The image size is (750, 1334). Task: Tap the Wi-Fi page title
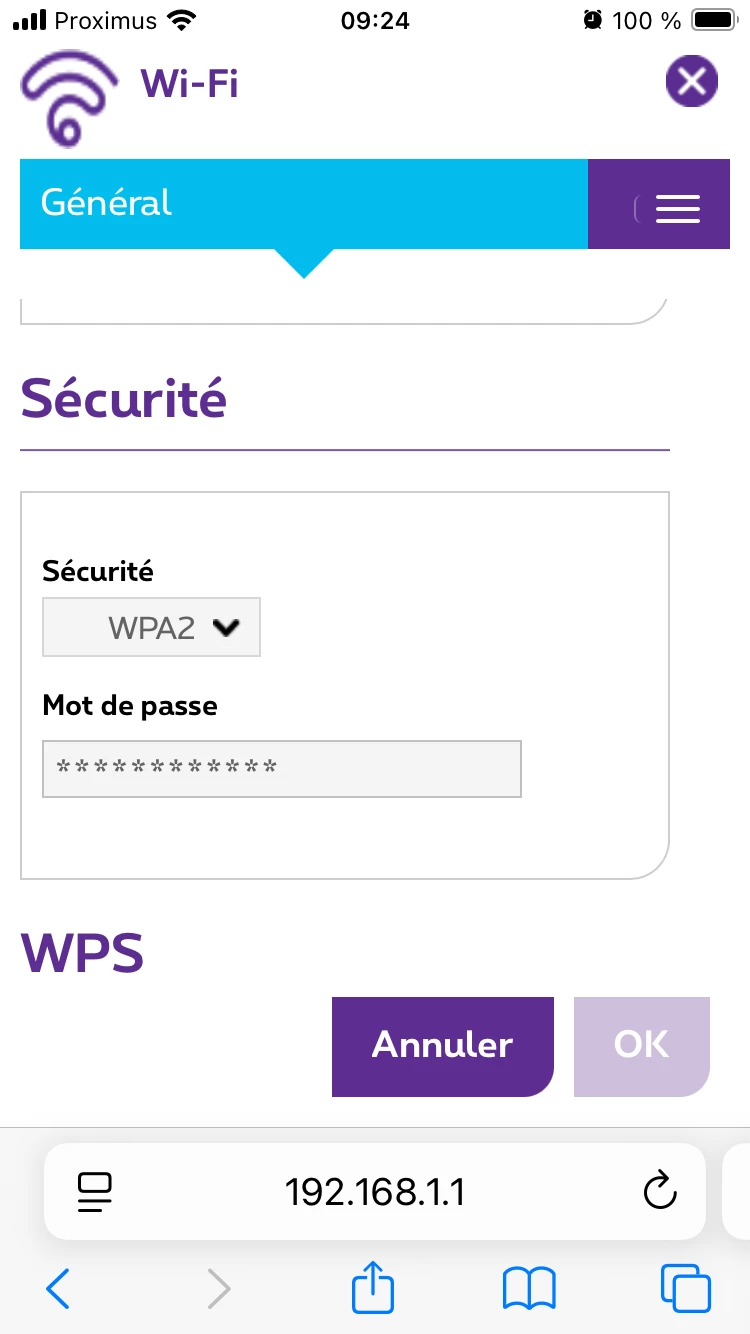tap(190, 83)
